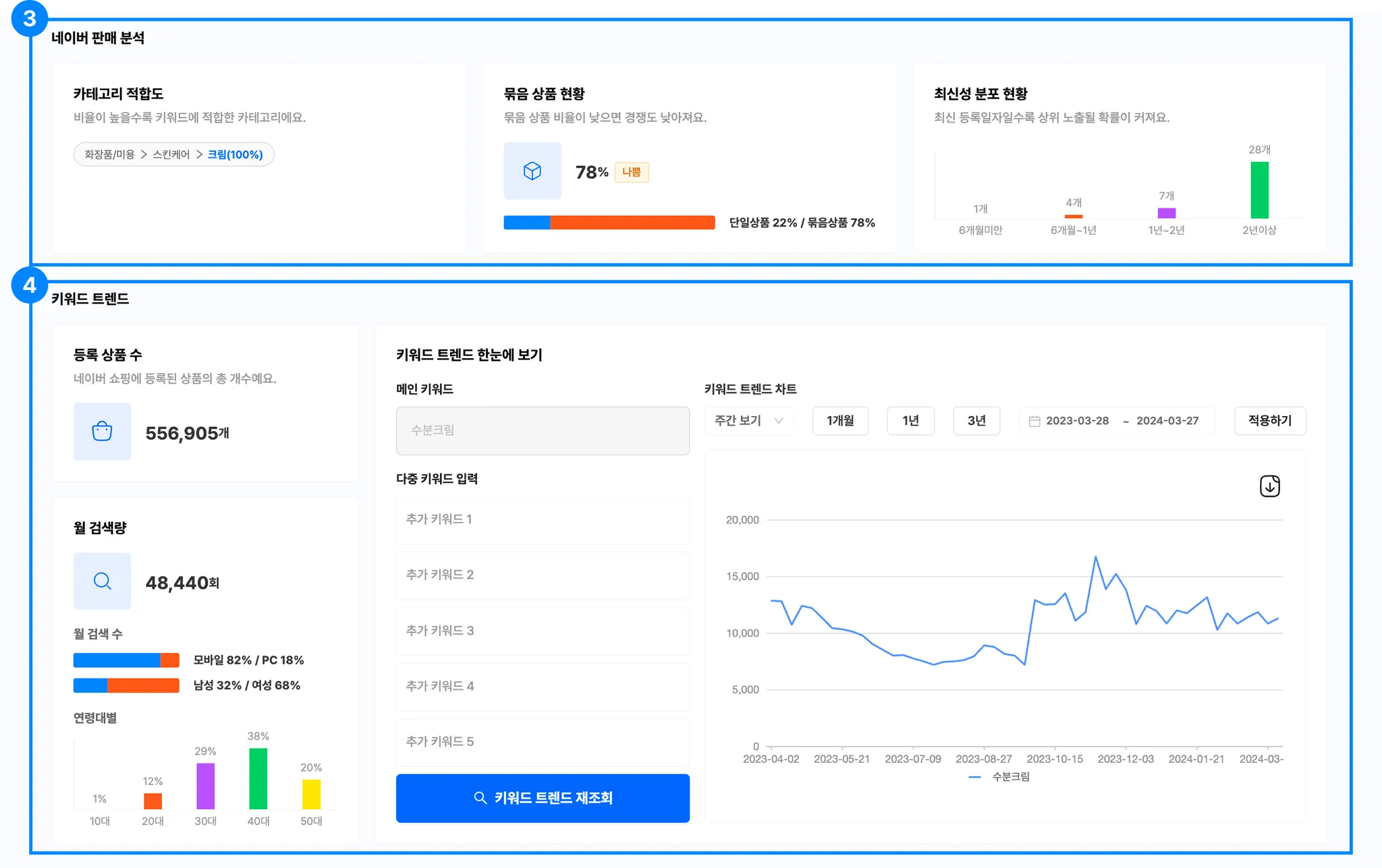Image resolution: width=1382 pixels, height=868 pixels.
Task: Click the step 4 circle badge
Action: point(29,285)
